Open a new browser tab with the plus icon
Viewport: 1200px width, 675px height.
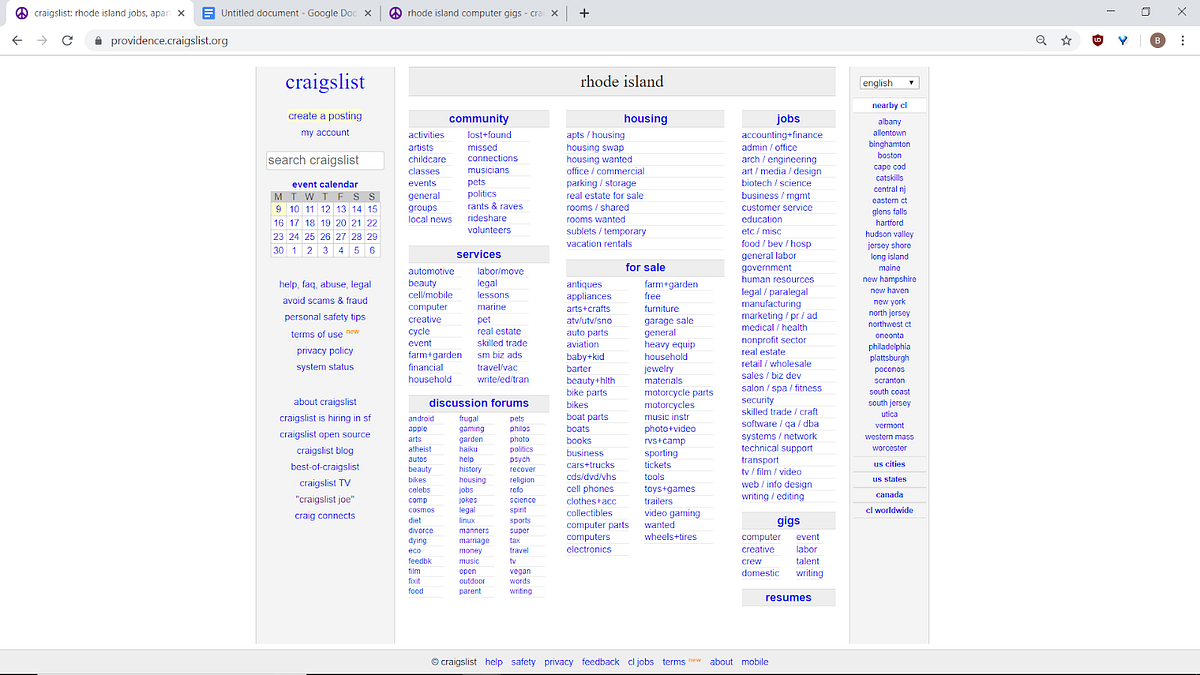585,15
